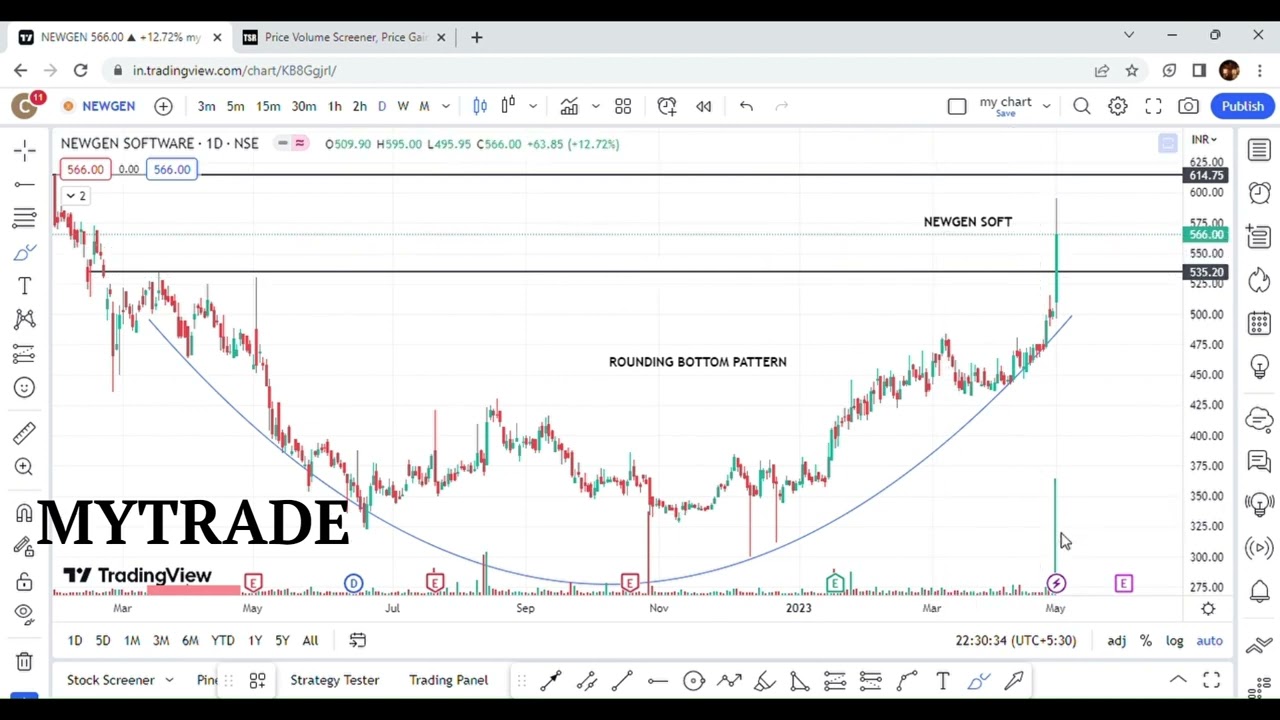This screenshot has width=1280, height=720.
Task: Toggle magnet mode
Action: 25,513
